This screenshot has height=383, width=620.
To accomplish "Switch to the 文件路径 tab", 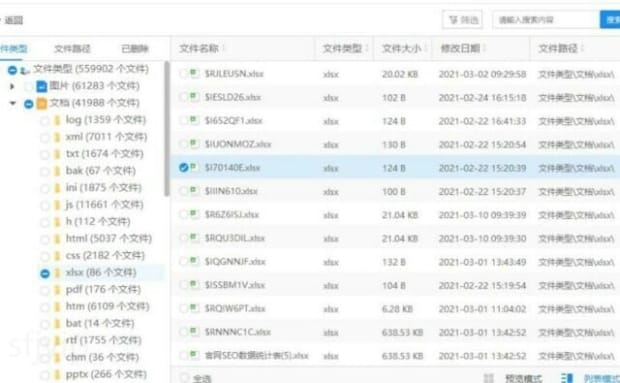I will pyautogui.click(x=72, y=49).
